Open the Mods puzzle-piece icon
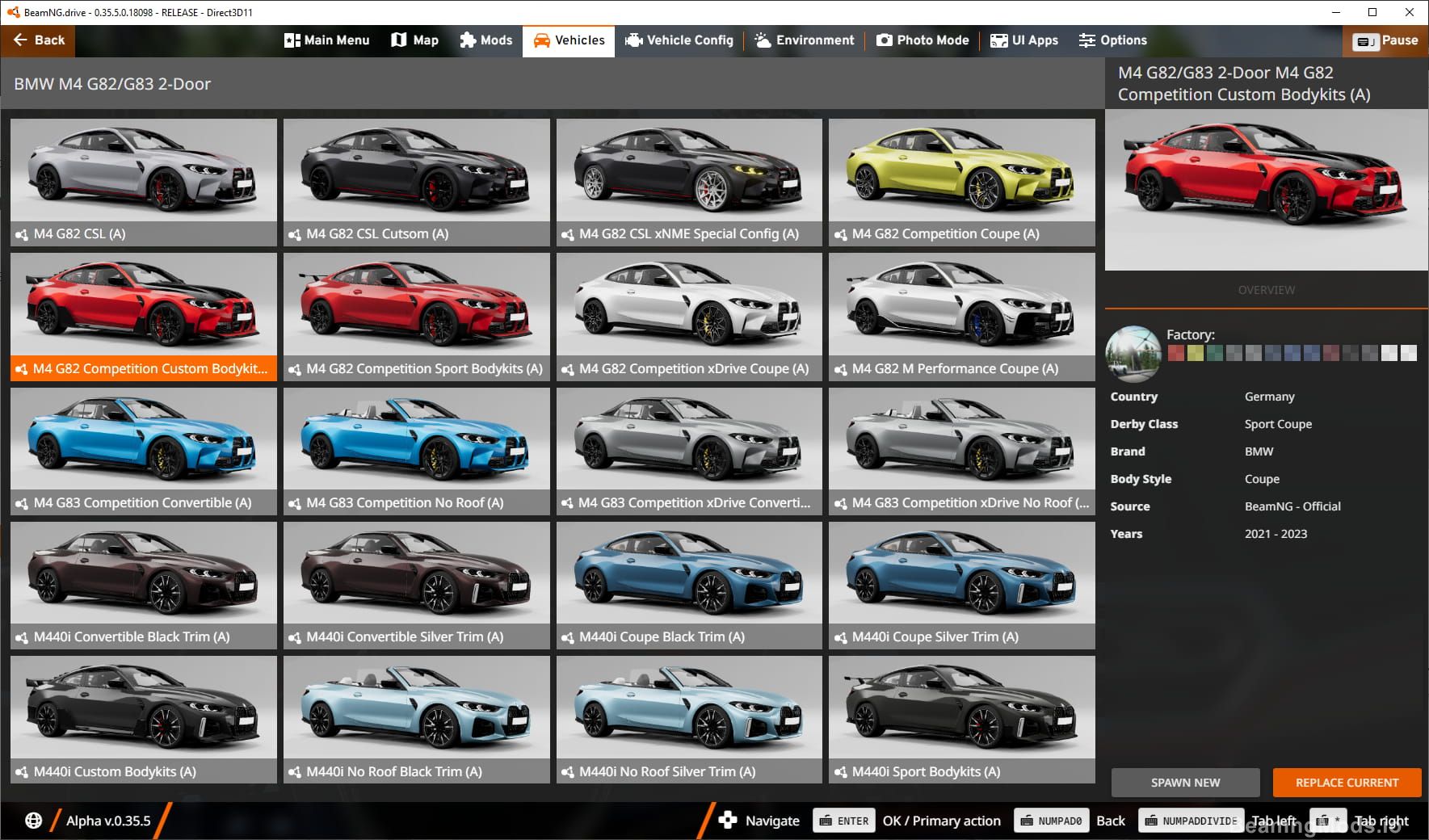 (x=468, y=40)
